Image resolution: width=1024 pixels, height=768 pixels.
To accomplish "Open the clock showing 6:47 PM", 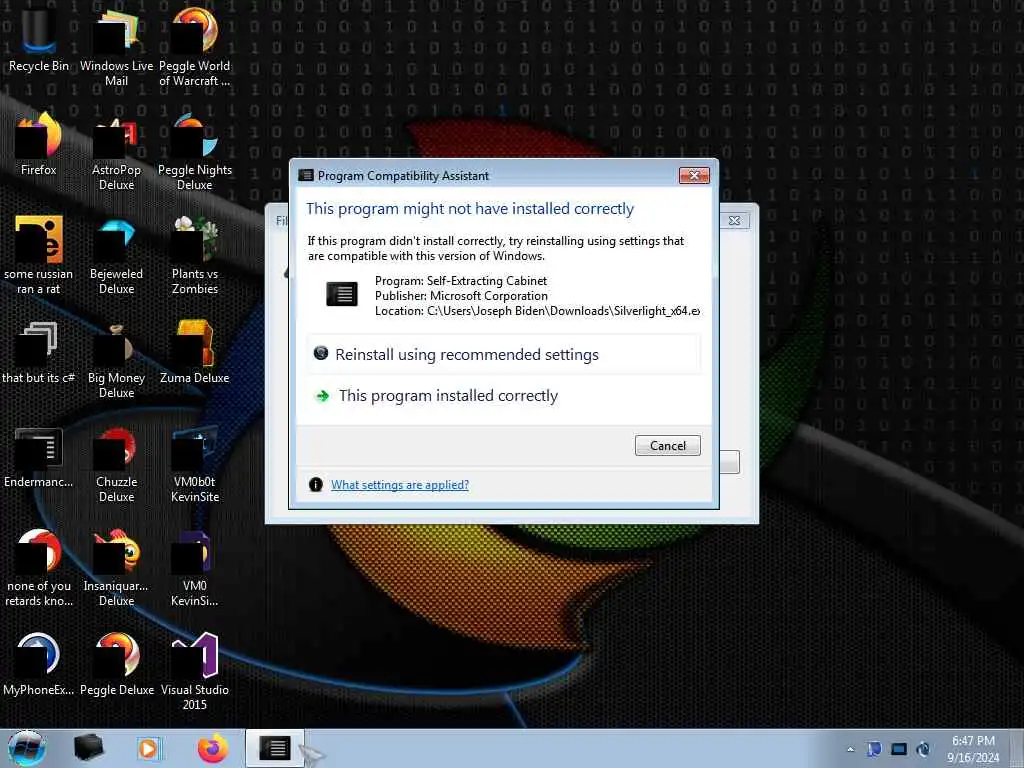I will click(x=973, y=748).
